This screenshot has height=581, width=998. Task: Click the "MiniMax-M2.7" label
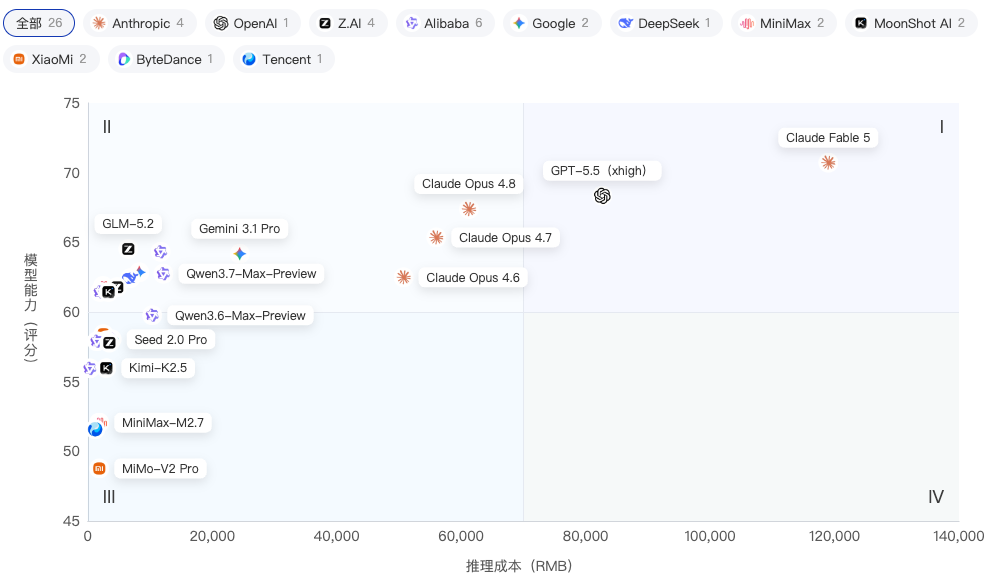(163, 423)
